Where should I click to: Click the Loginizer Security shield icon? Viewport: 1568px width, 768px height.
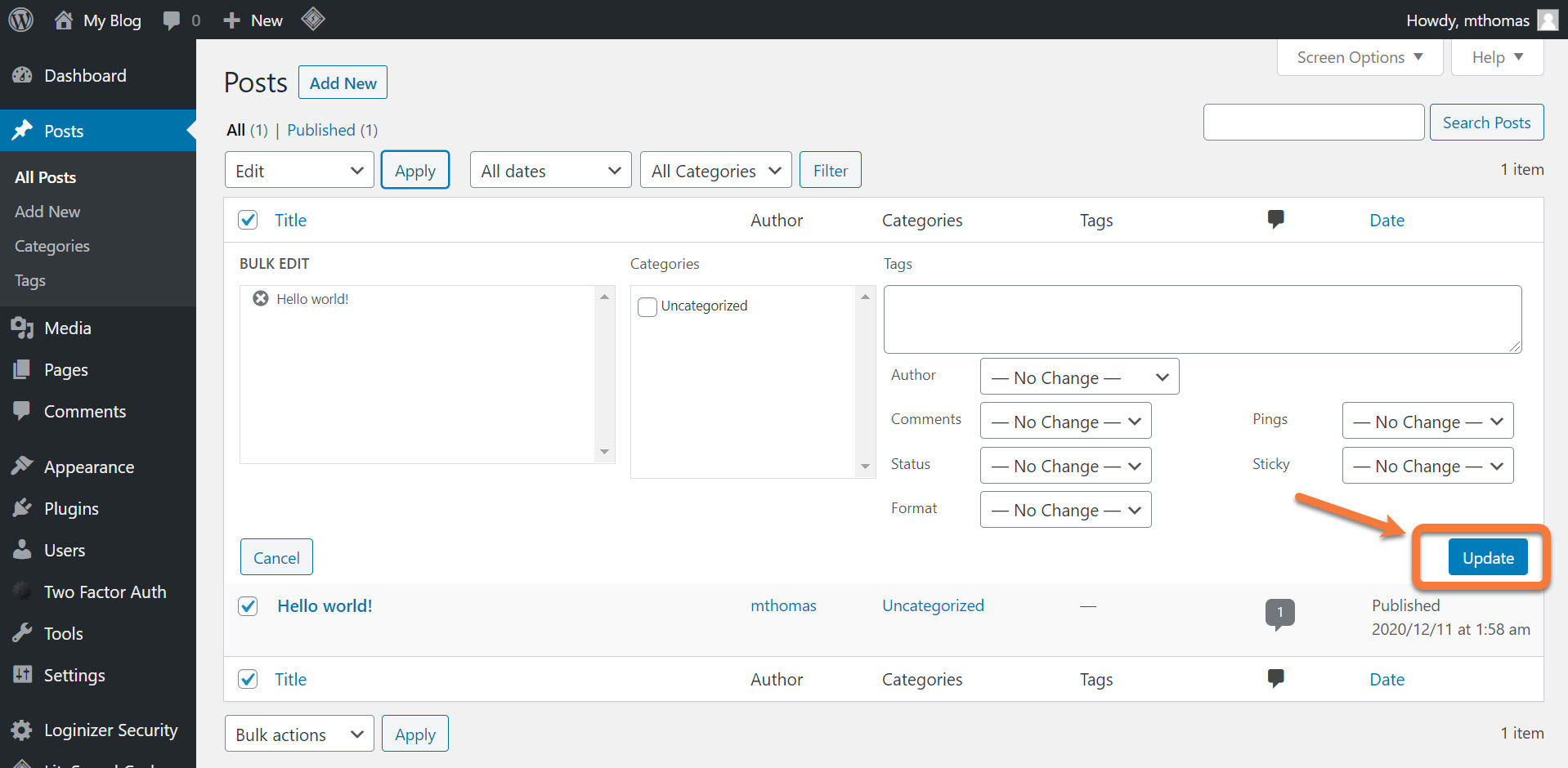23,730
